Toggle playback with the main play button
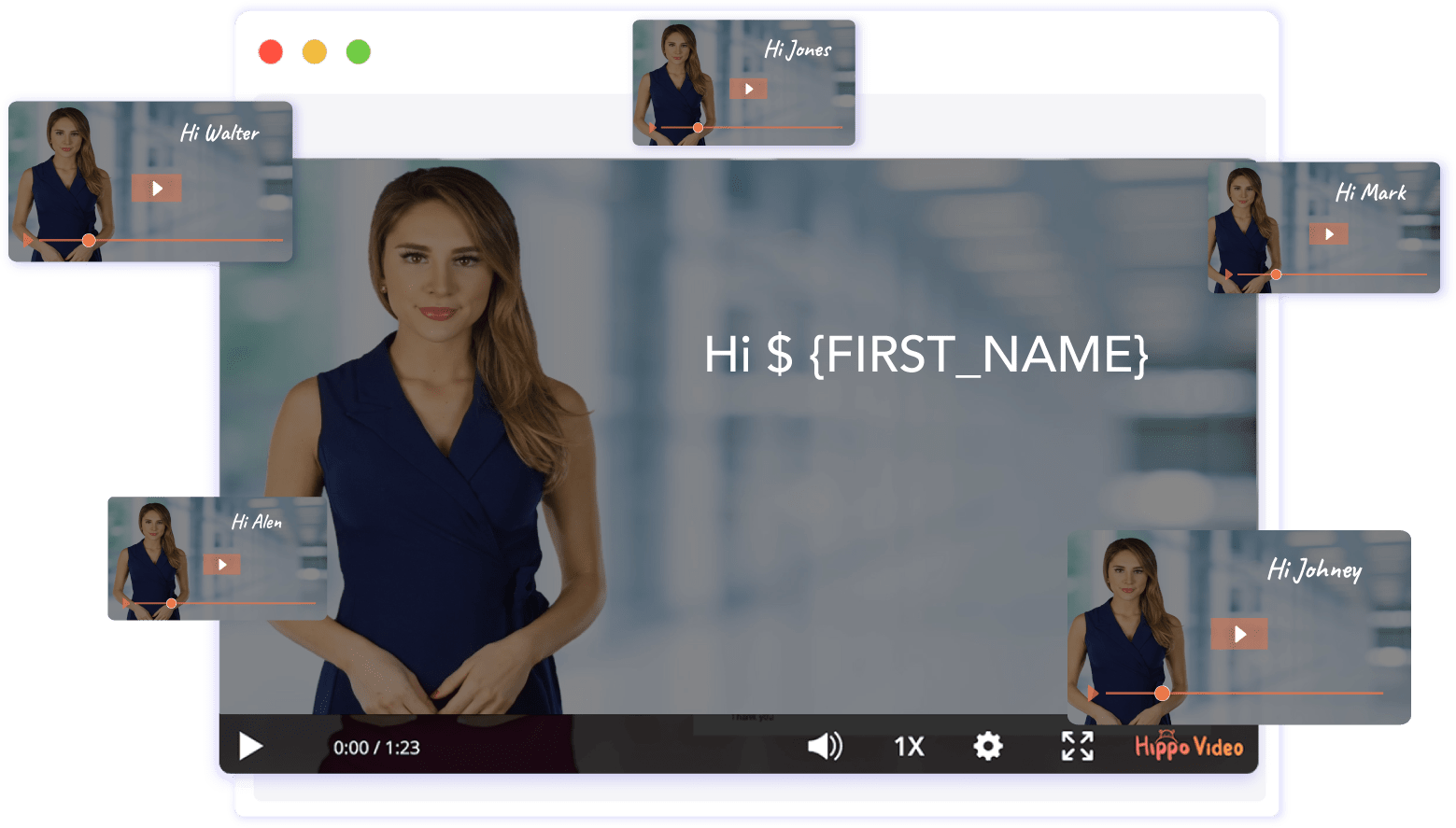 (x=249, y=747)
